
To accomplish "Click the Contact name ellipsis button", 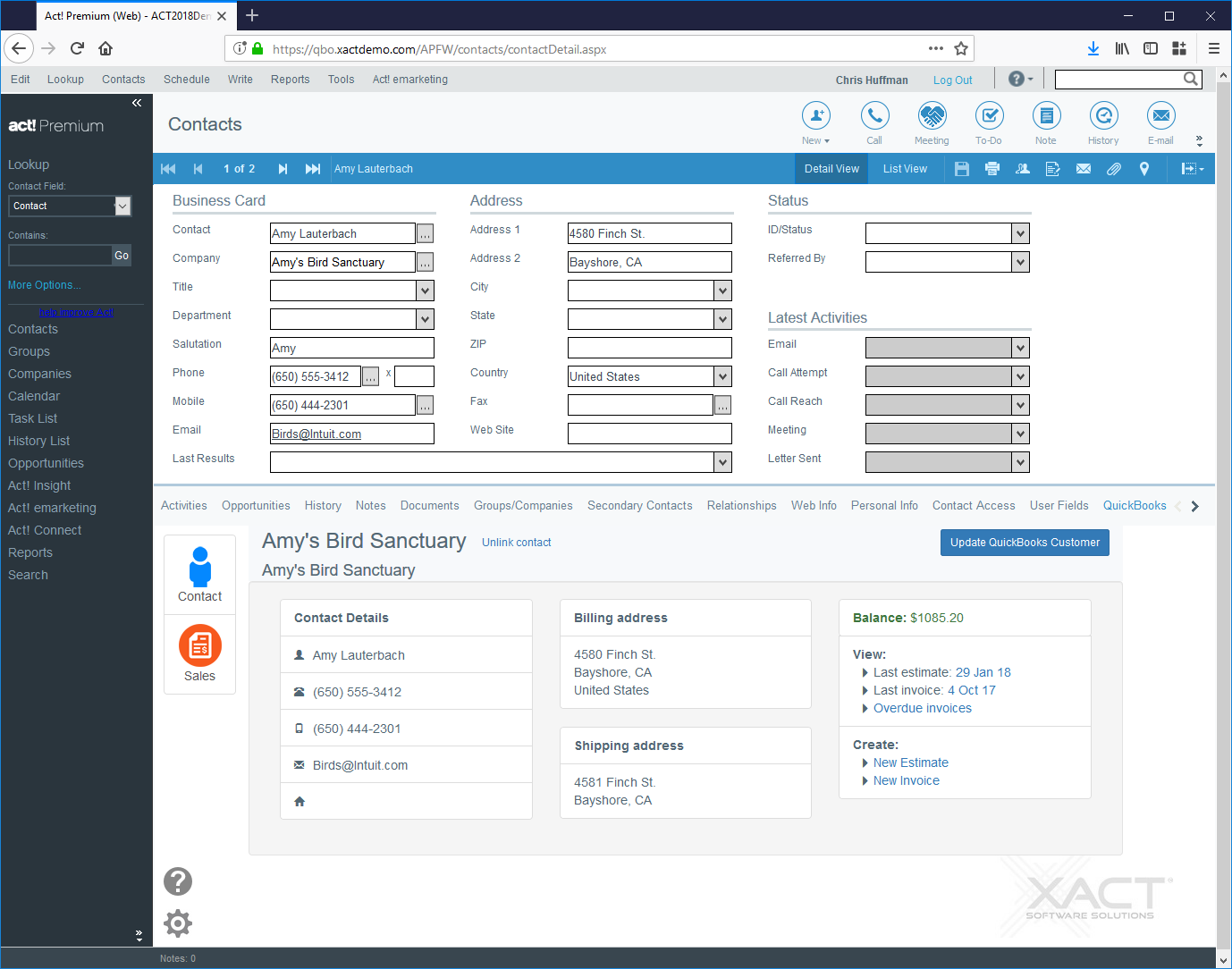I will coord(426,234).
